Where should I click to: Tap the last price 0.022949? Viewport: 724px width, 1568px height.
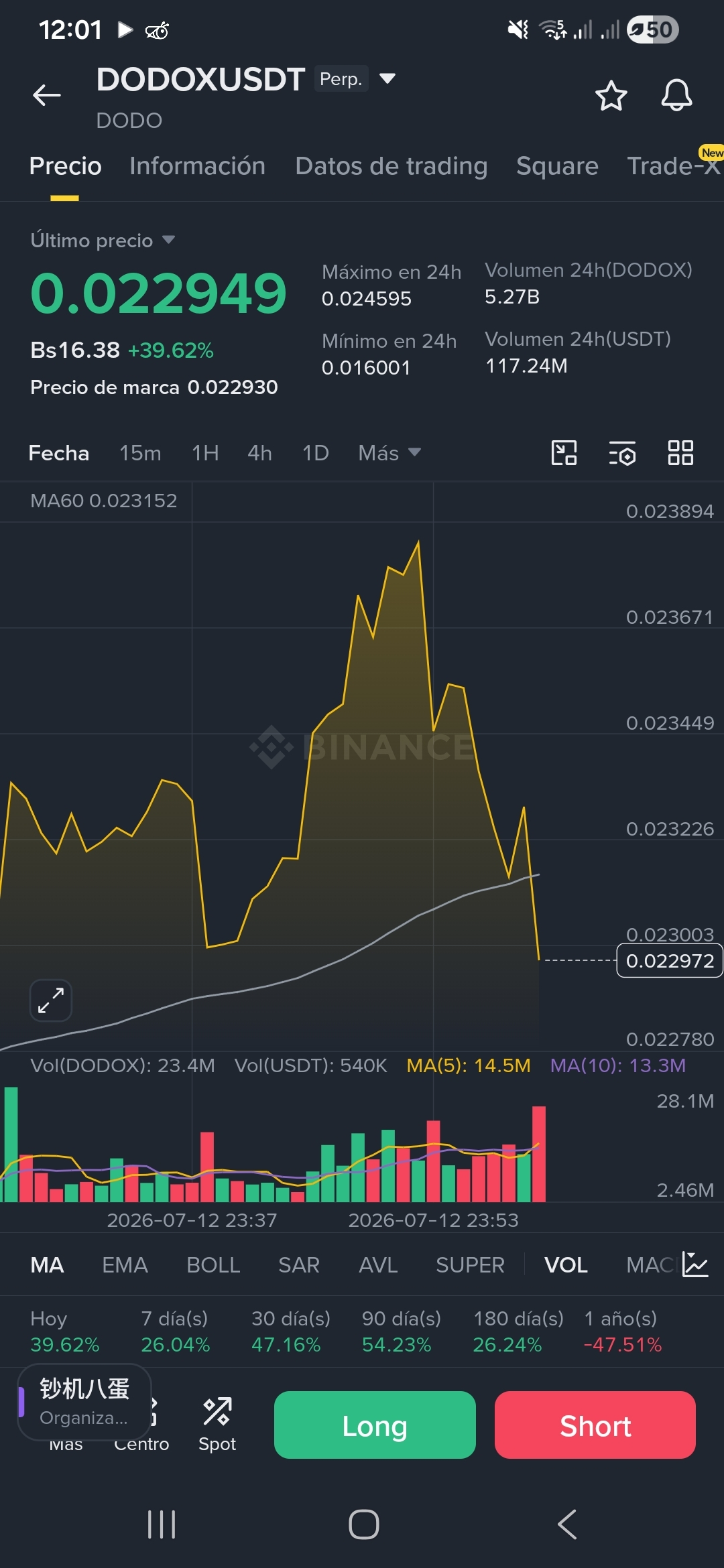(x=158, y=293)
